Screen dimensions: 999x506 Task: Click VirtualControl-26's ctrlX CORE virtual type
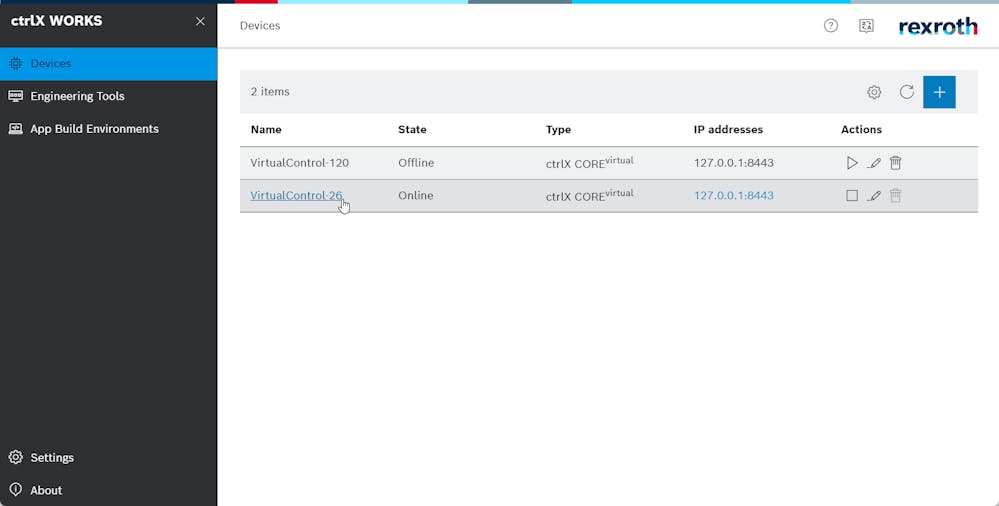[x=589, y=195]
